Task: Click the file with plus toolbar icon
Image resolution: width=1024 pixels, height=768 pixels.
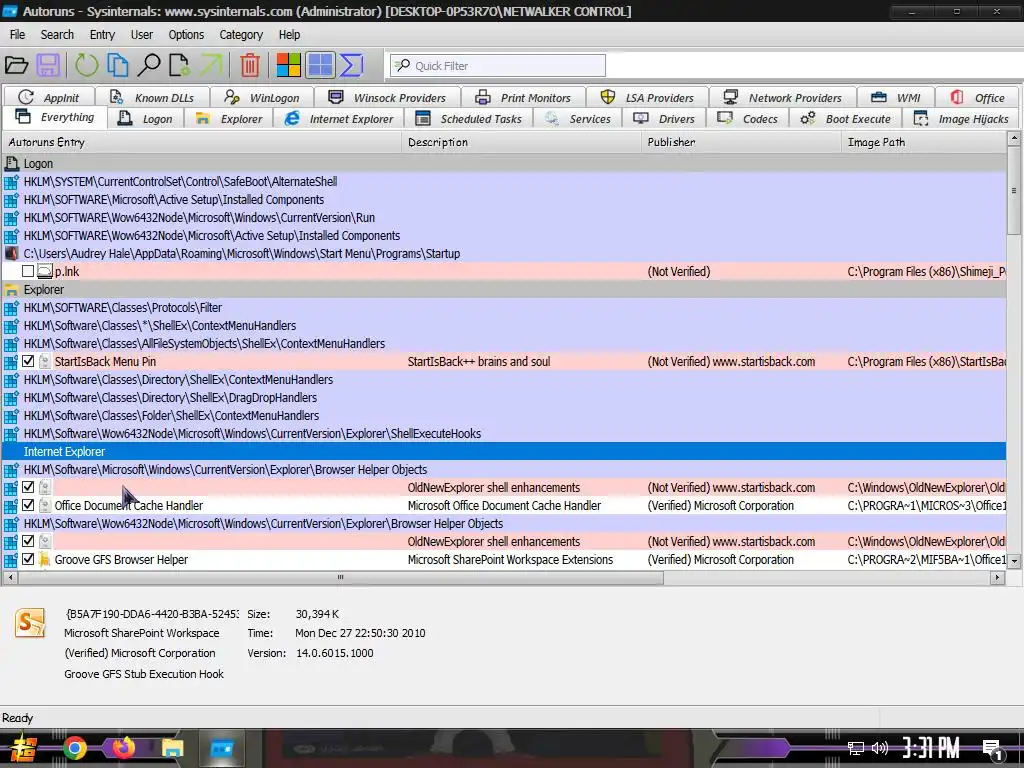Action: point(179,65)
